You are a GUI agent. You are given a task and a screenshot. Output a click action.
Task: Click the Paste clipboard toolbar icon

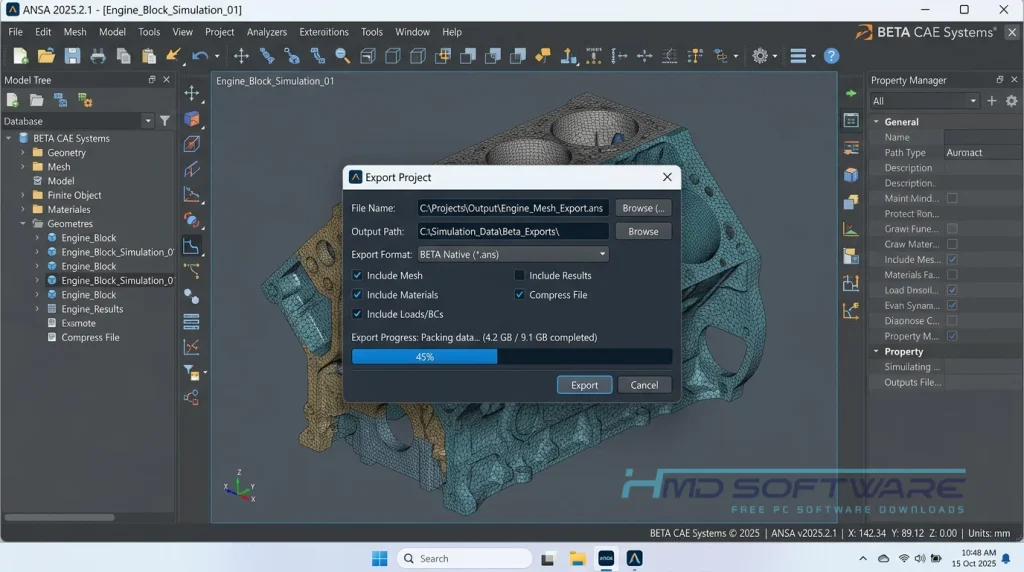148,56
